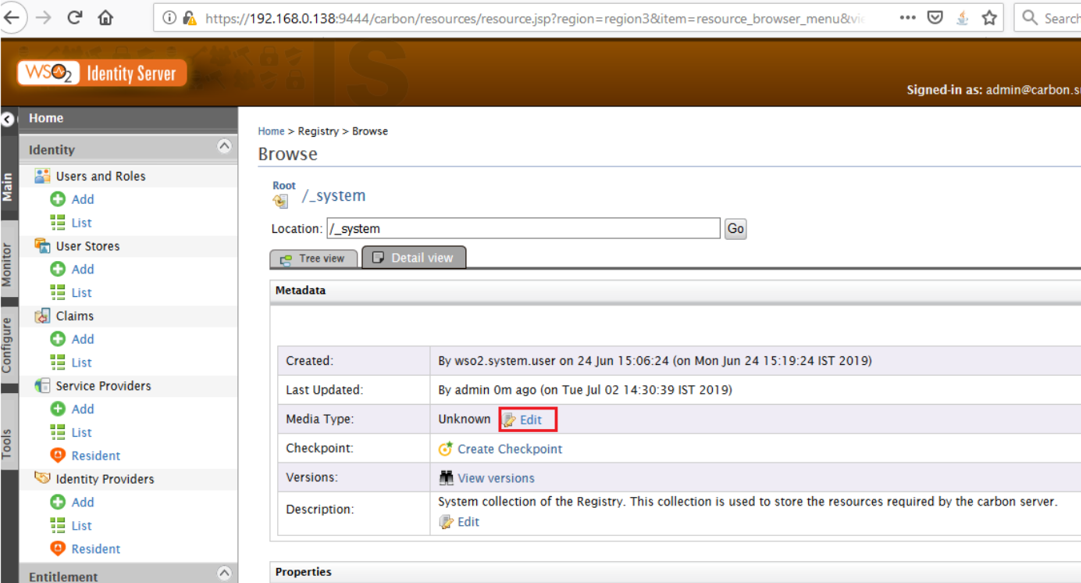Click the View versions binoculars icon
Image resolution: width=1081 pixels, height=583 pixels.
coord(446,478)
